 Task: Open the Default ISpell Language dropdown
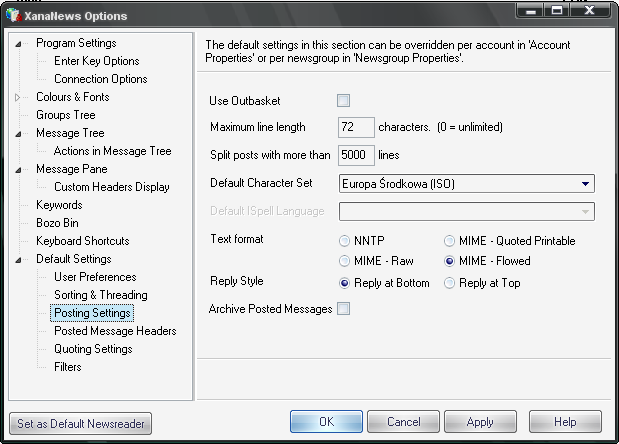tap(467, 212)
